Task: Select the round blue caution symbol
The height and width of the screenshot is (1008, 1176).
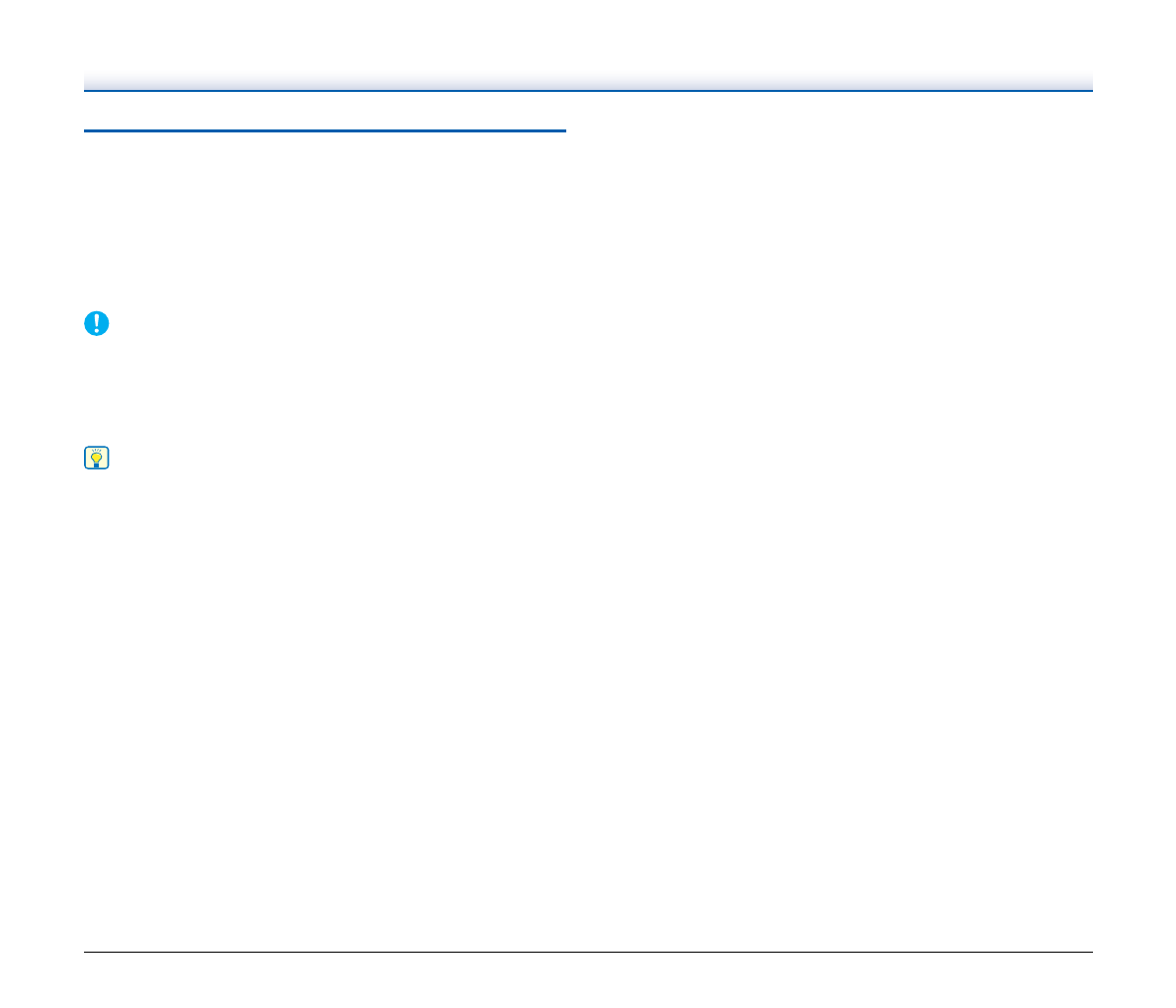Action: (x=96, y=323)
